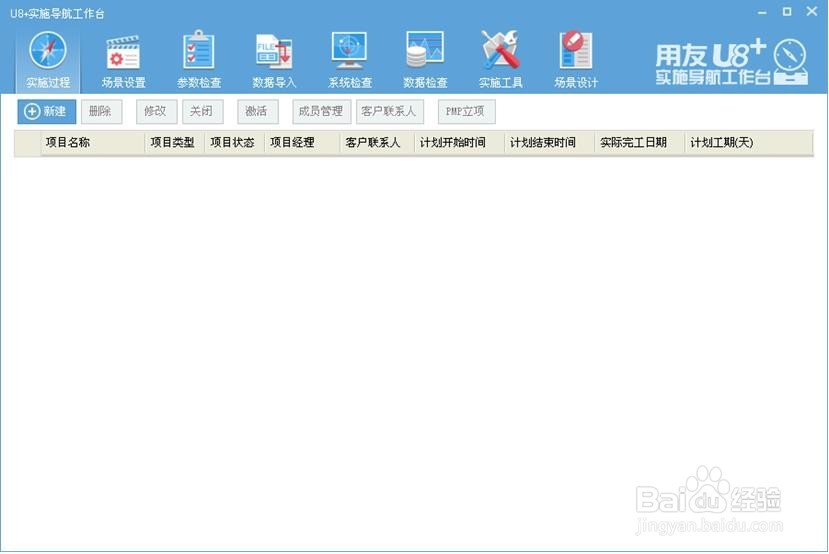Open 成员管理 member management
Image resolution: width=829 pixels, height=554 pixels.
coord(321,112)
